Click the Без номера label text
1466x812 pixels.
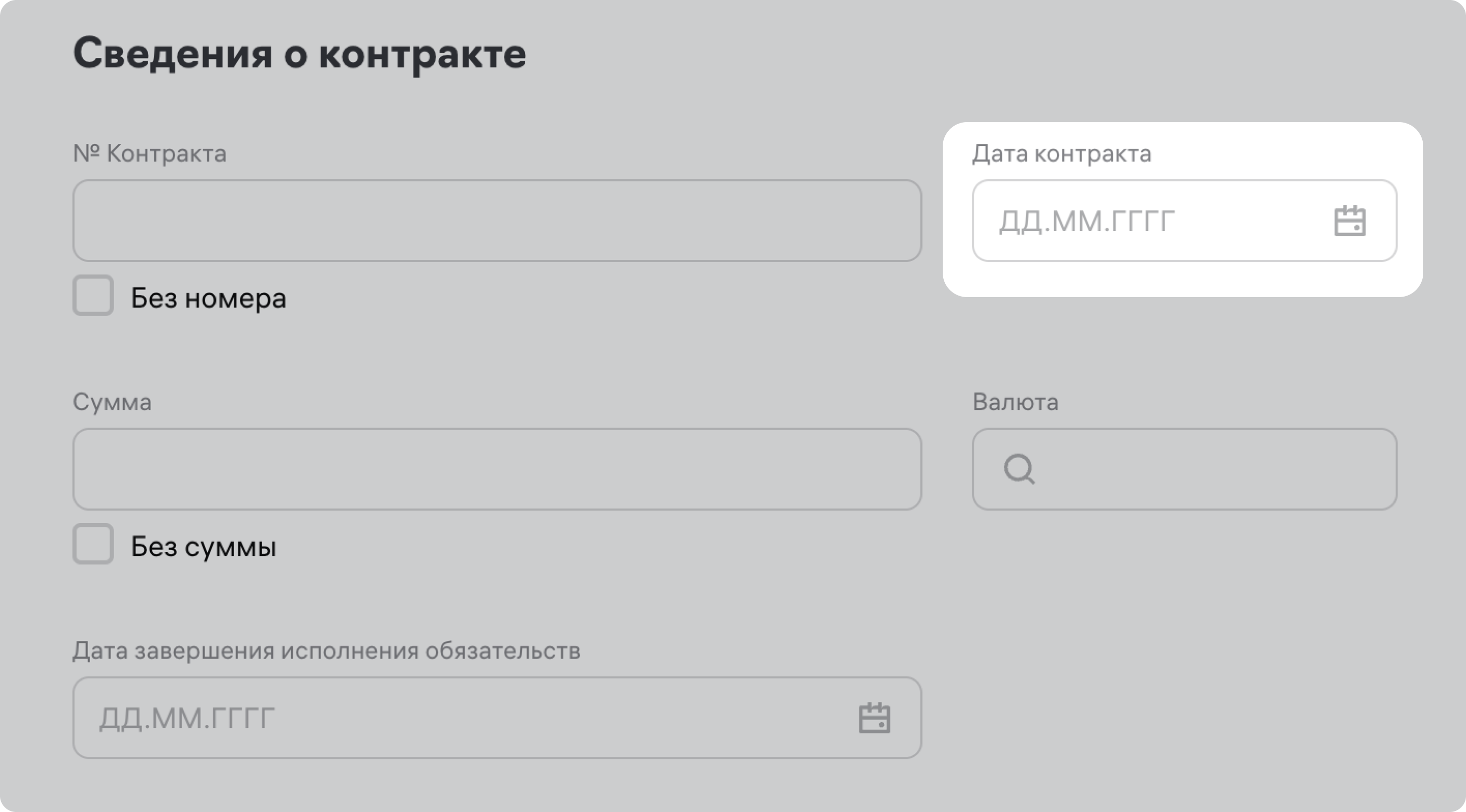208,298
